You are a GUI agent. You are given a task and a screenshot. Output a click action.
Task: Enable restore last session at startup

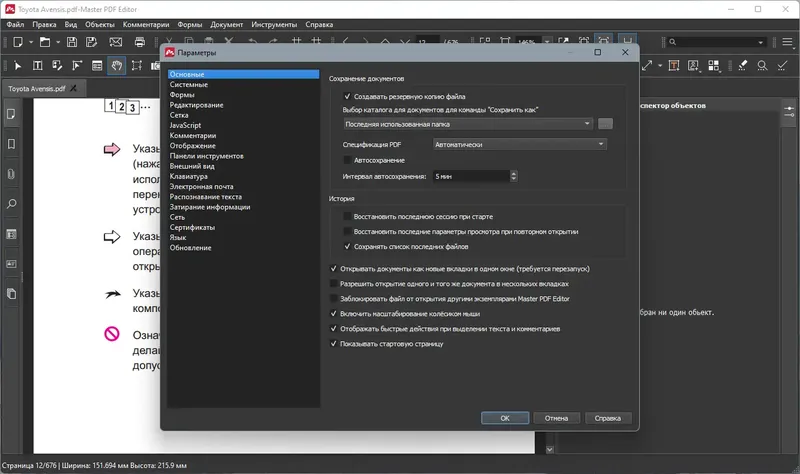tap(347, 216)
